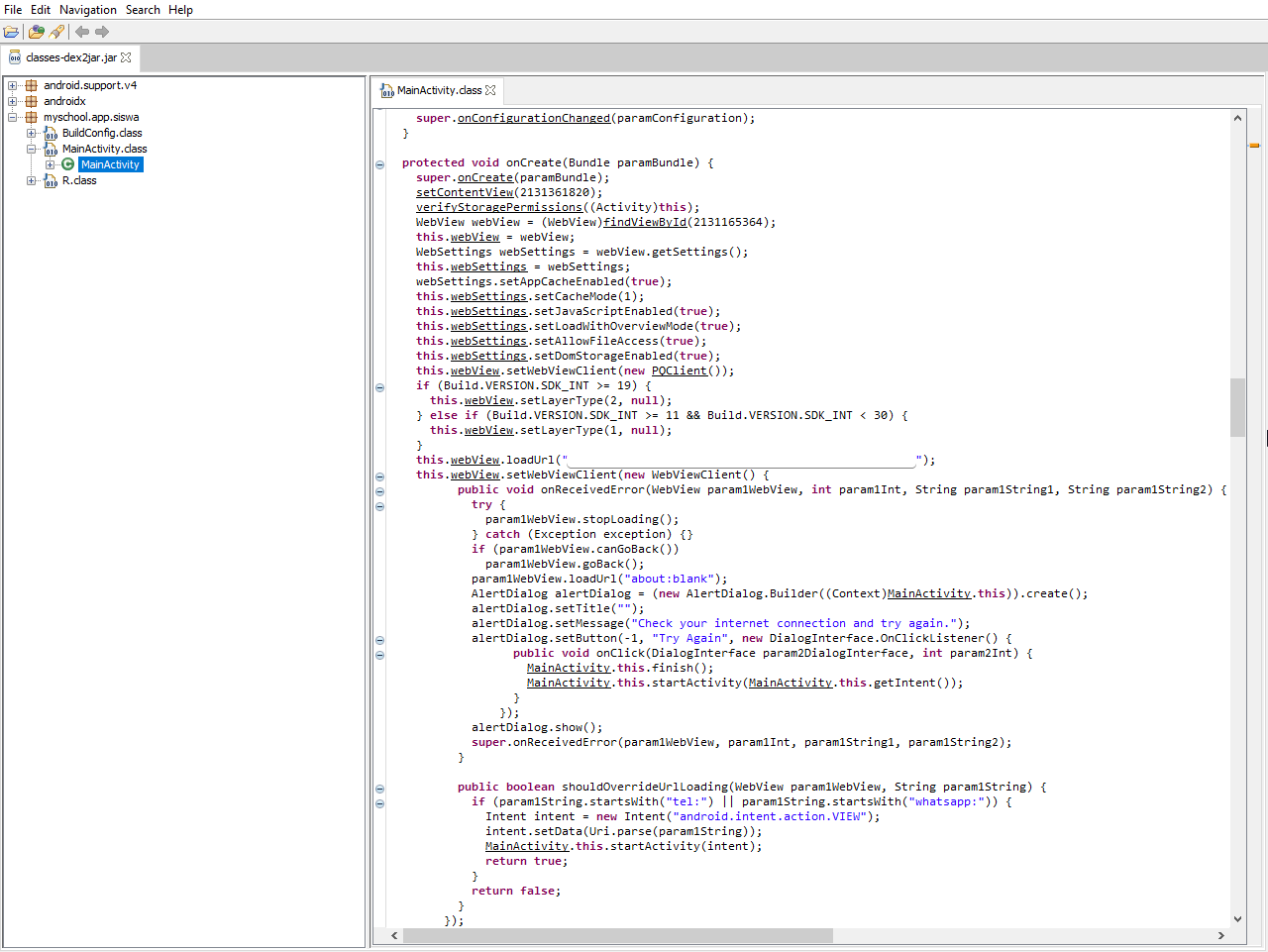The width and height of the screenshot is (1268, 952).
Task: Fold the onReceivedError method block
Action: click(x=379, y=491)
